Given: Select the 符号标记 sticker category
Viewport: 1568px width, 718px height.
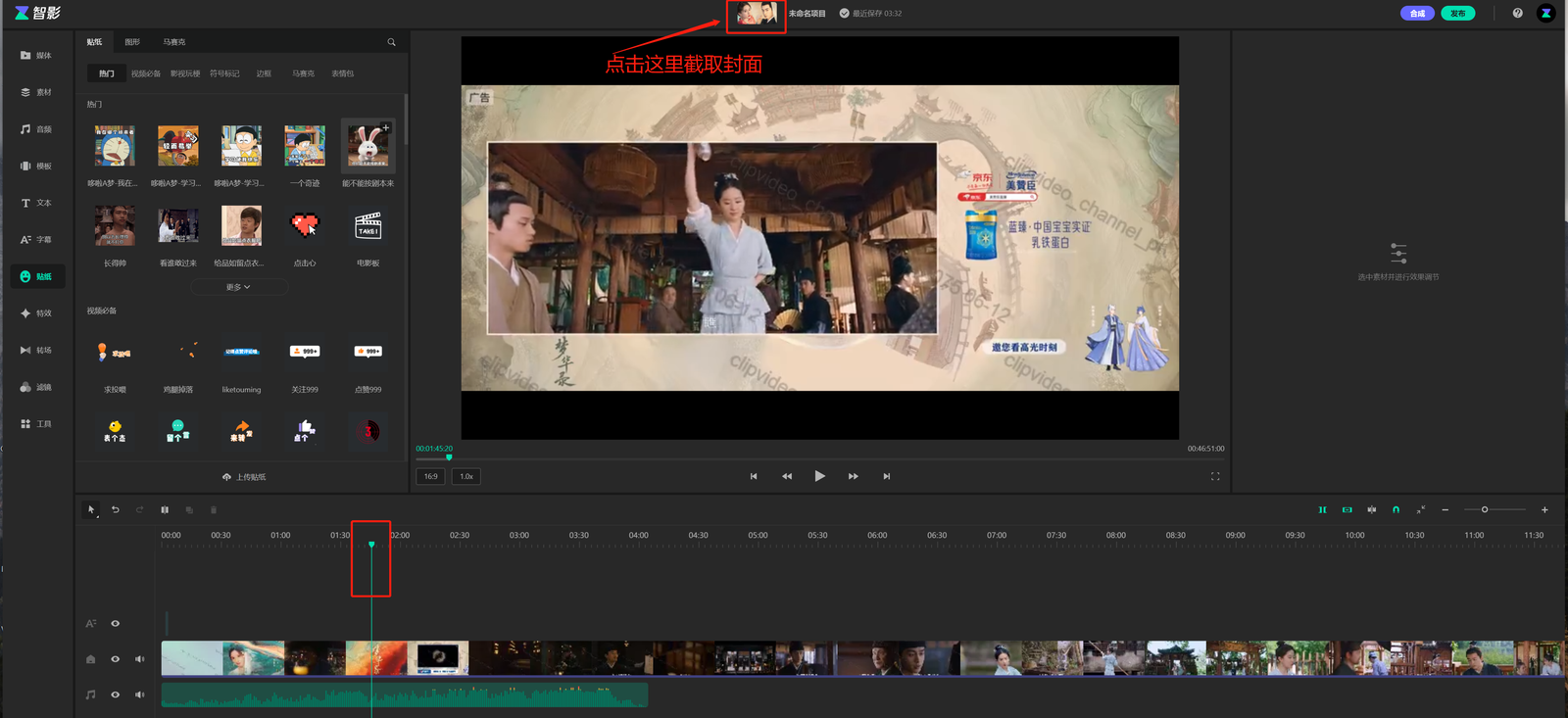Looking at the screenshot, I should click(x=224, y=73).
